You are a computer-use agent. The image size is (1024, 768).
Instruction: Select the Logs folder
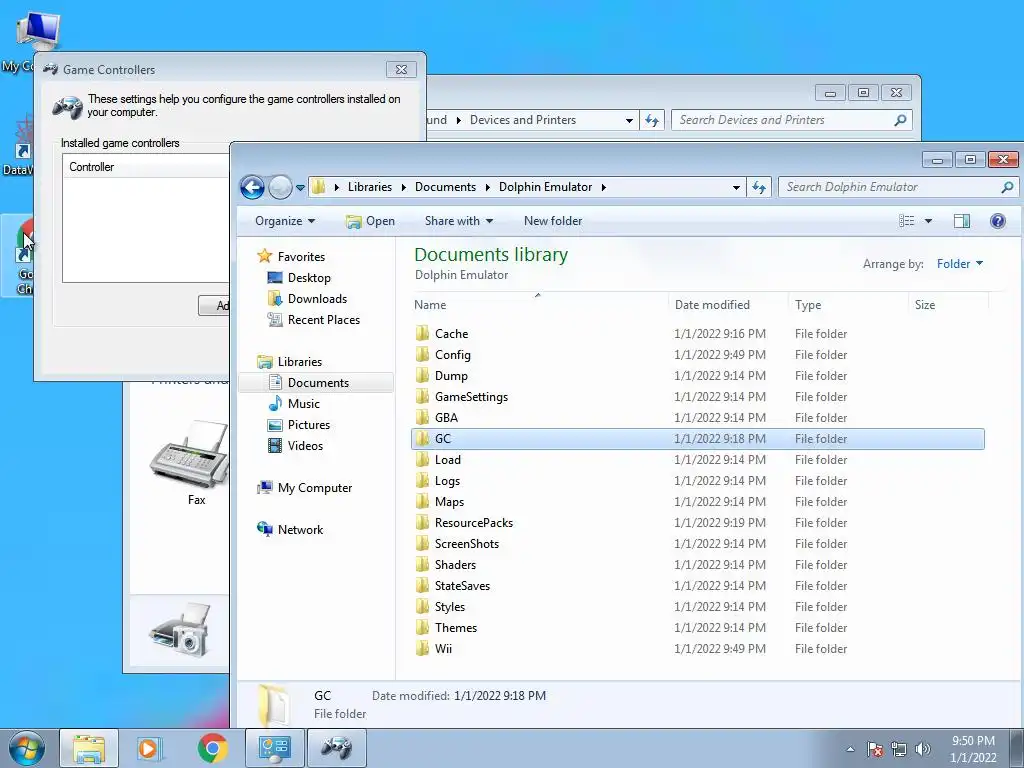click(x=447, y=481)
